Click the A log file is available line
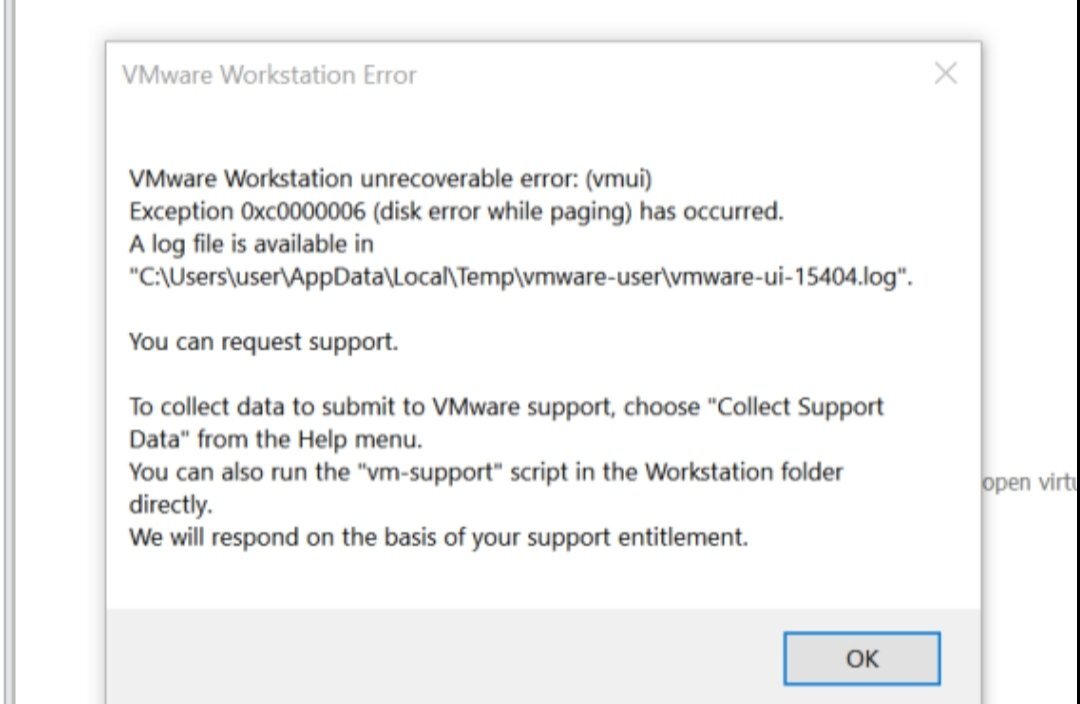The width and height of the screenshot is (1080, 704). coord(251,245)
